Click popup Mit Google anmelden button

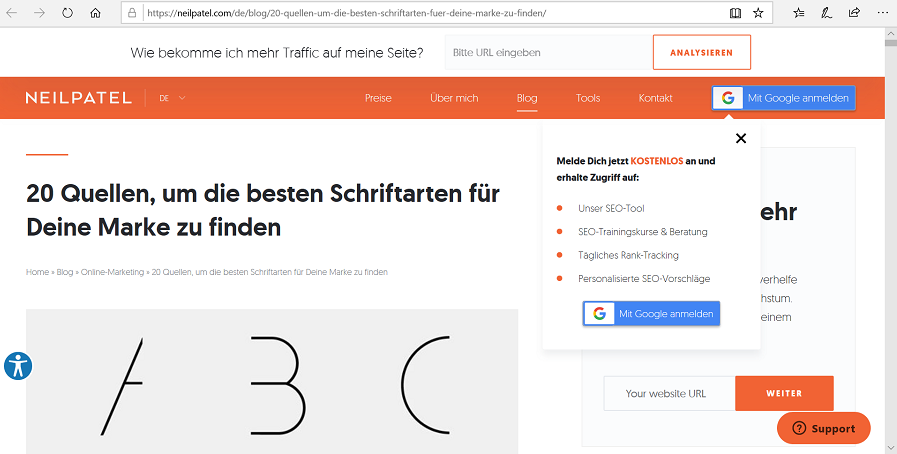(x=652, y=313)
